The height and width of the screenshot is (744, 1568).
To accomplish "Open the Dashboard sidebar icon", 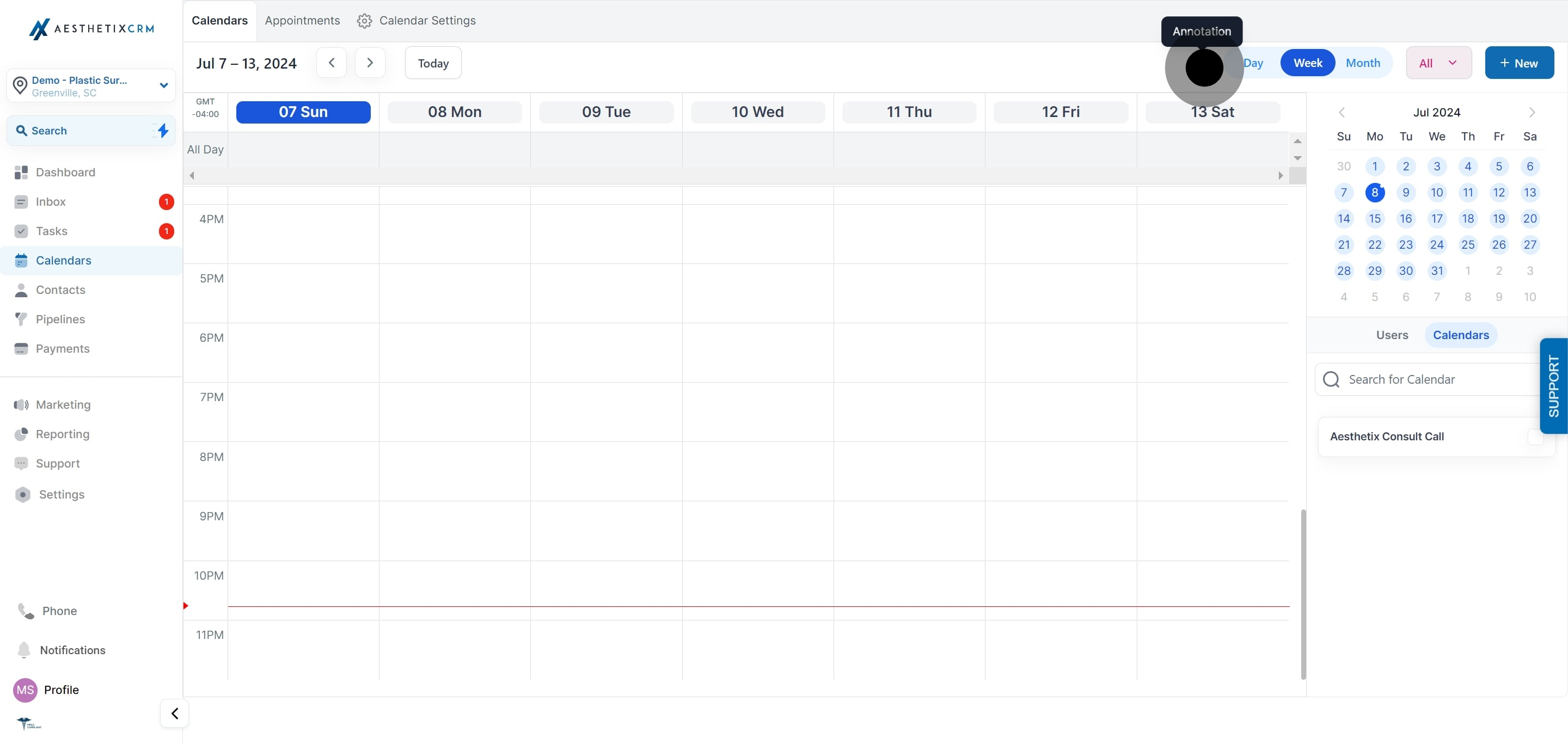I will coord(21,172).
